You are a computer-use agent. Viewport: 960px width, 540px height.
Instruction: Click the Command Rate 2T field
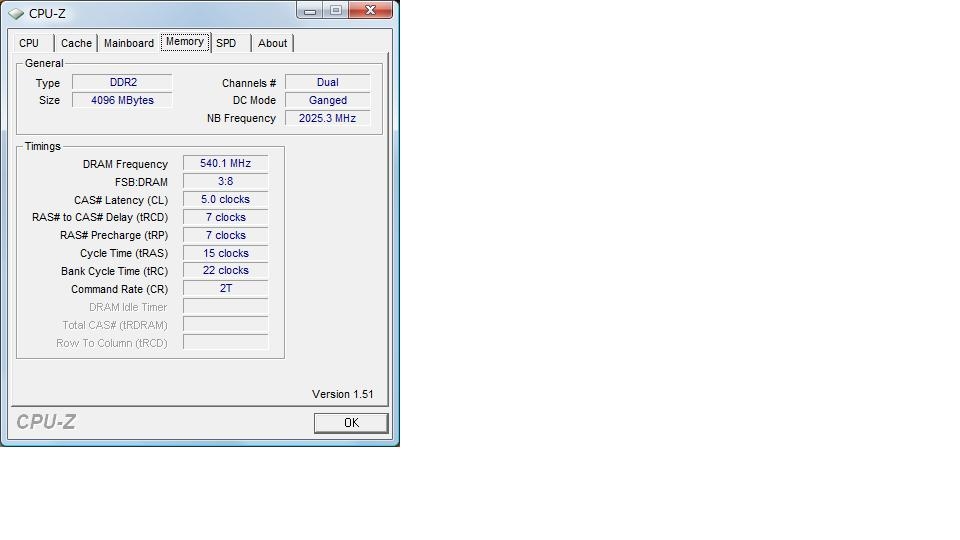[225, 288]
